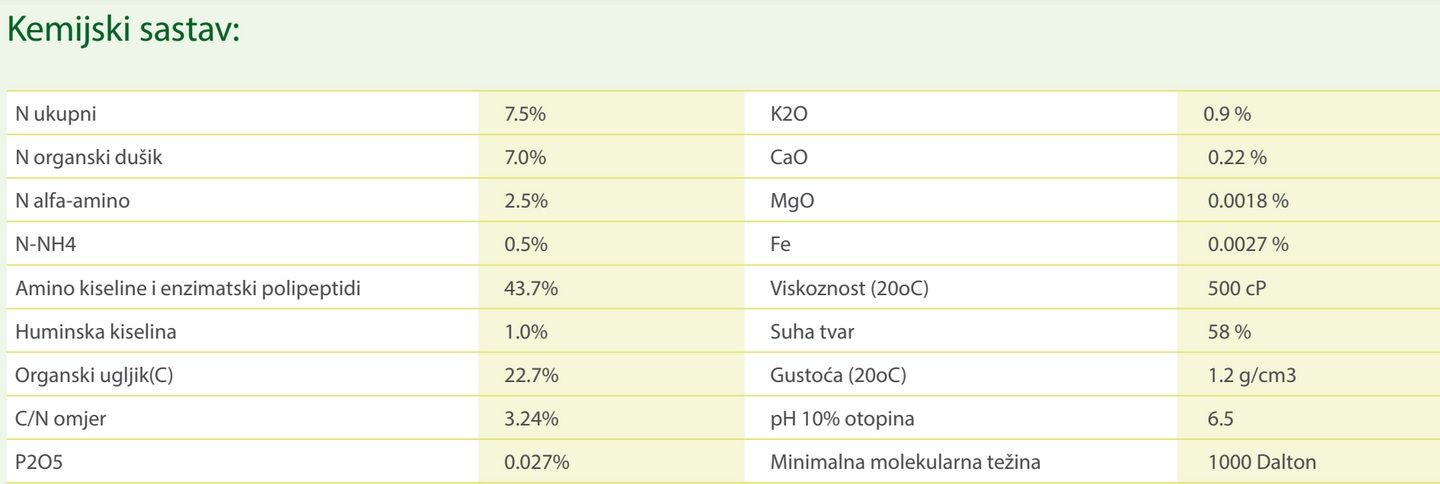This screenshot has width=1440, height=484.
Task: Select the '1000 Dalton' value
Action: 1262,462
